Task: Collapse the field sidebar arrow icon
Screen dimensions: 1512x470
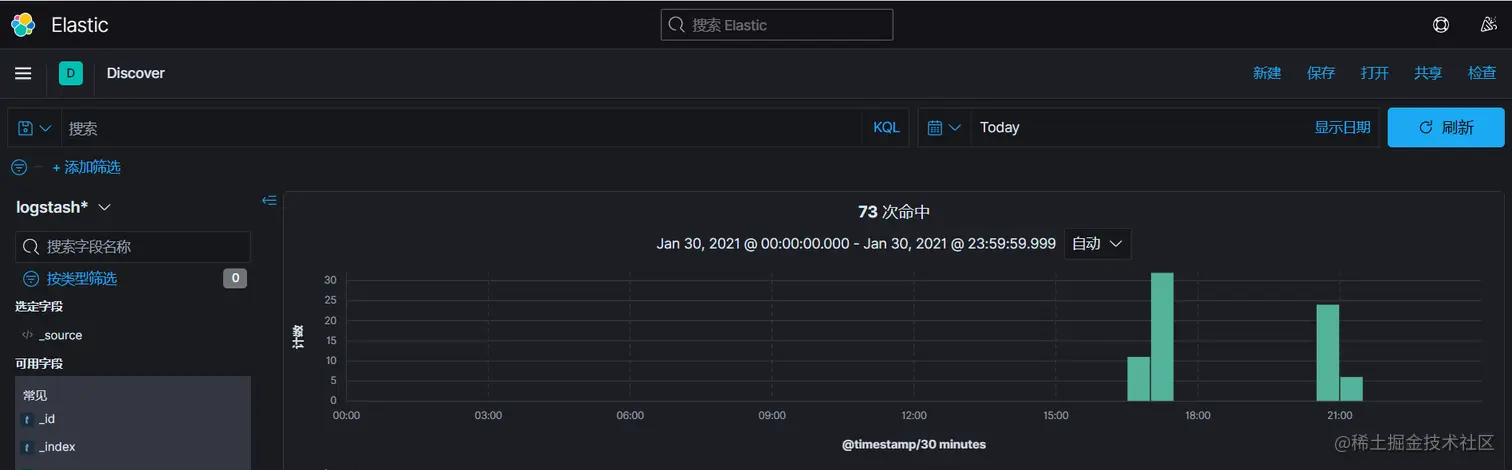Action: coord(269,200)
